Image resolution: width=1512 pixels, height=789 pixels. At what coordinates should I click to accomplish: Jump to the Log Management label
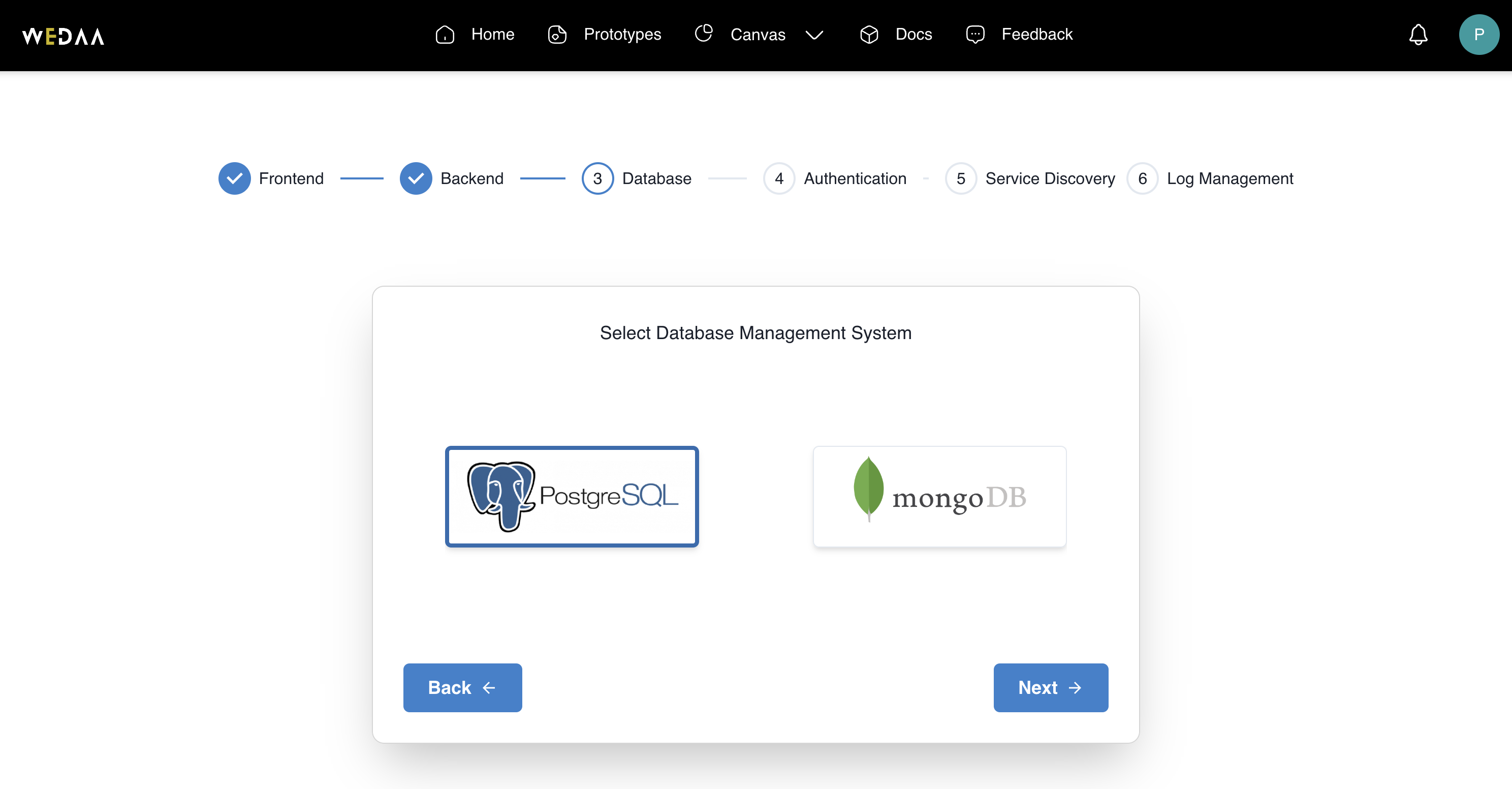pyautogui.click(x=1230, y=178)
